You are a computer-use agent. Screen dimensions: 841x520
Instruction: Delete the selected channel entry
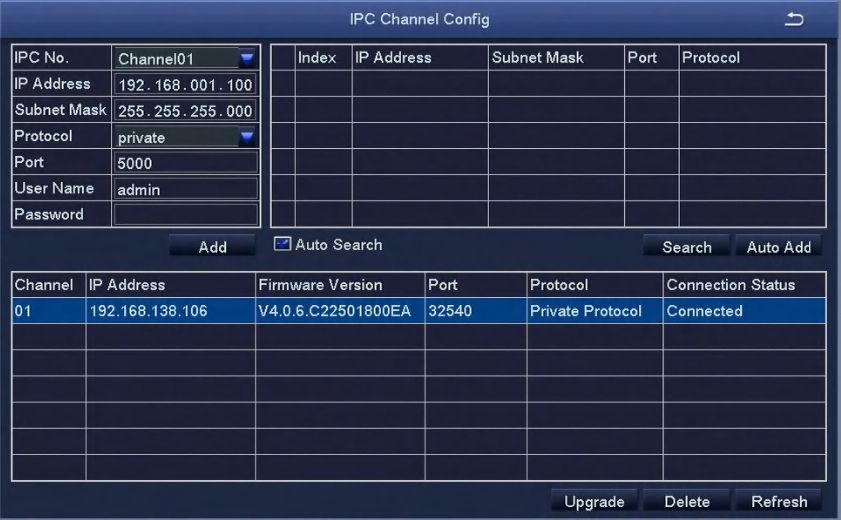pyautogui.click(x=687, y=502)
